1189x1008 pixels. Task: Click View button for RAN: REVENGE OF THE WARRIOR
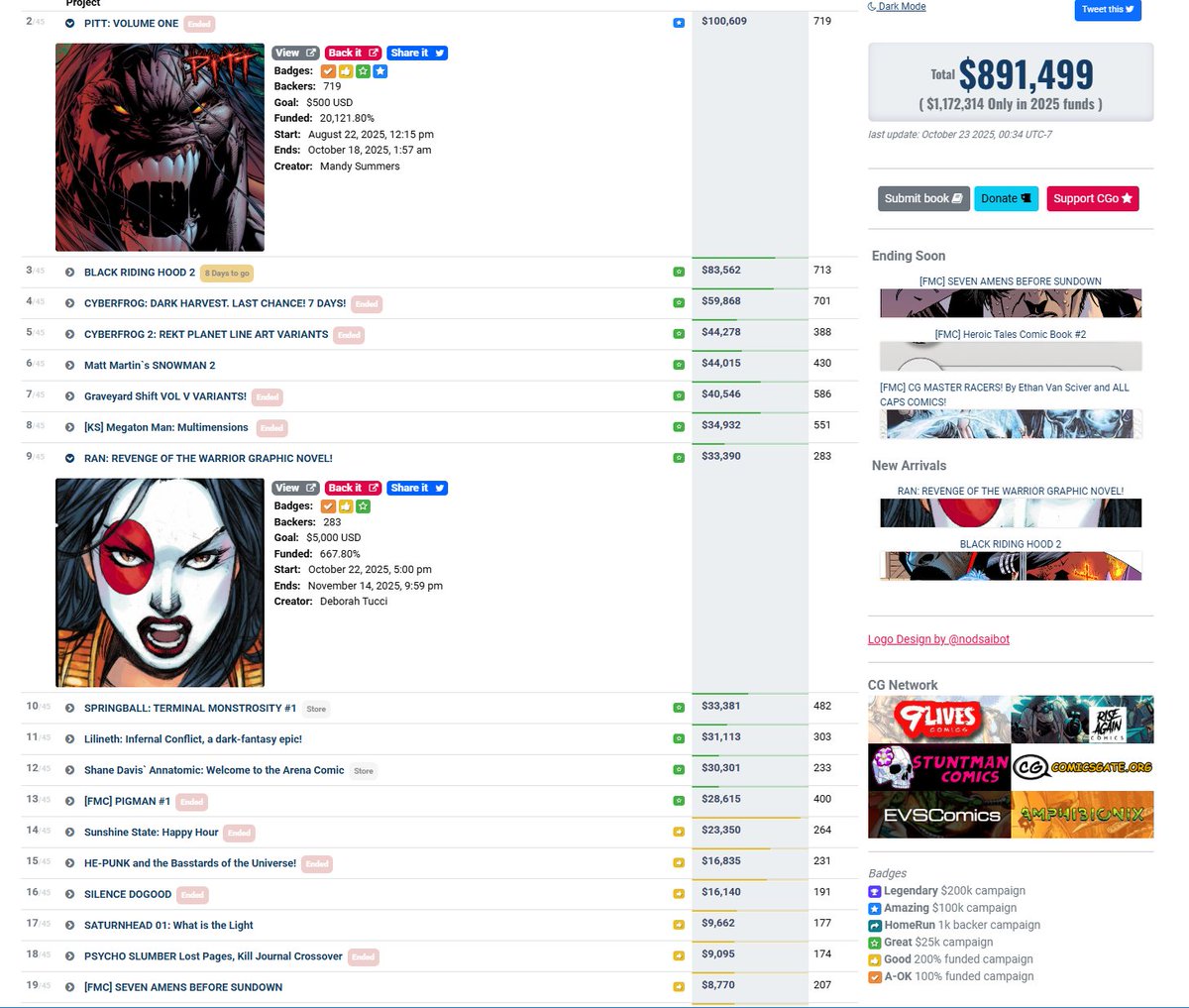[x=295, y=488]
